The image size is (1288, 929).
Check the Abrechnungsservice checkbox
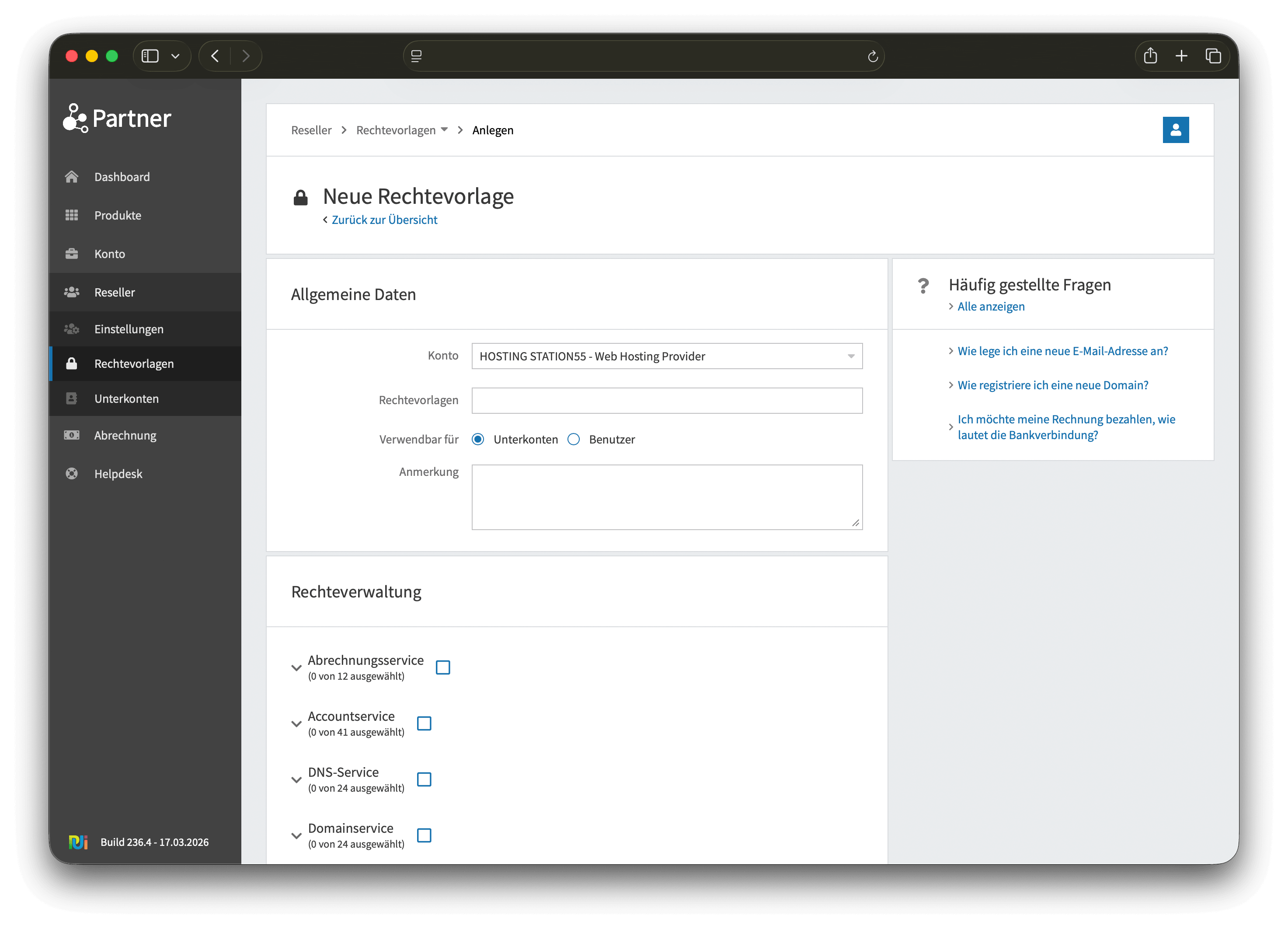click(x=443, y=667)
